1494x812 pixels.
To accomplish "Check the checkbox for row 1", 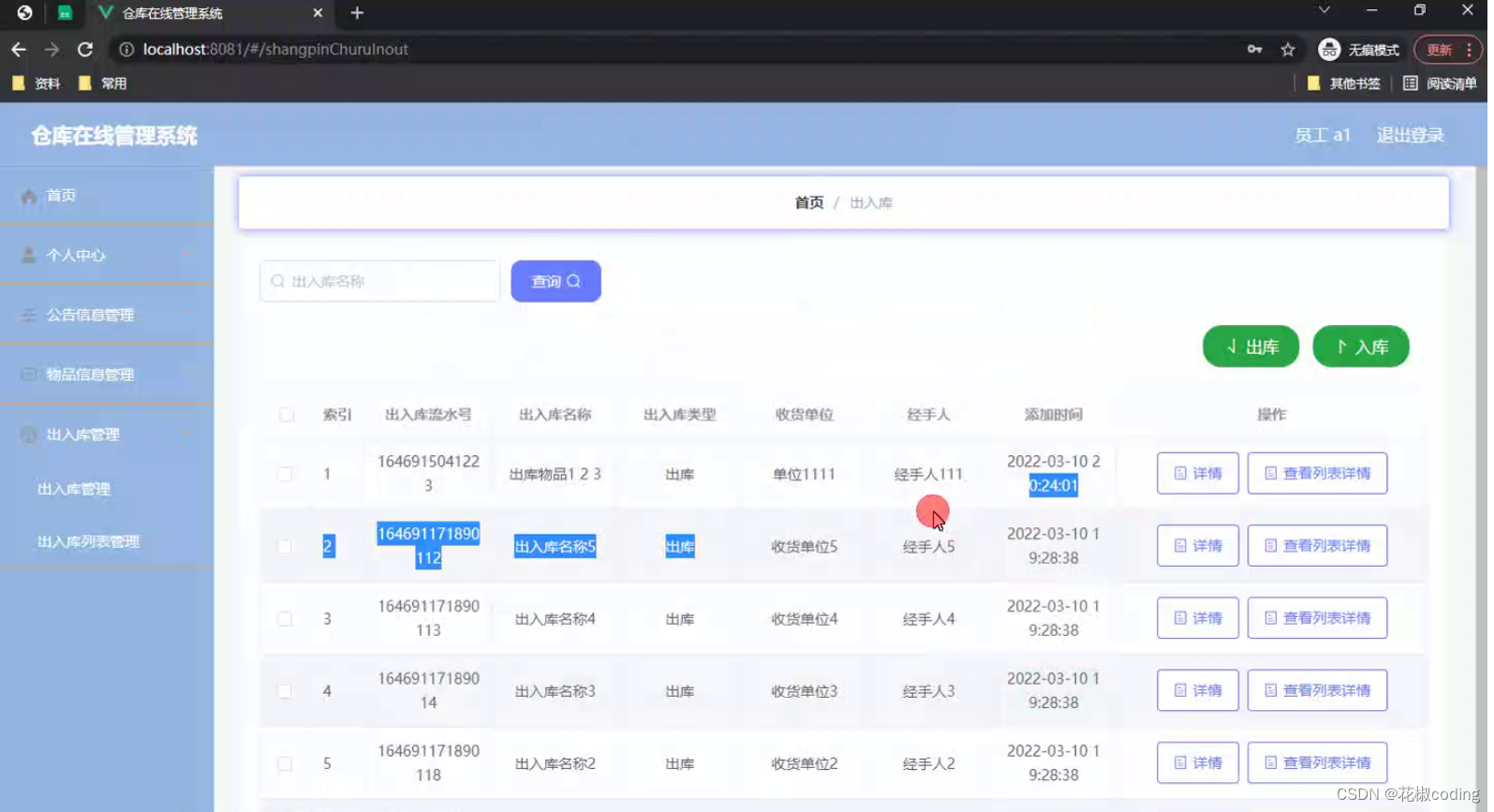I will pyautogui.click(x=285, y=474).
